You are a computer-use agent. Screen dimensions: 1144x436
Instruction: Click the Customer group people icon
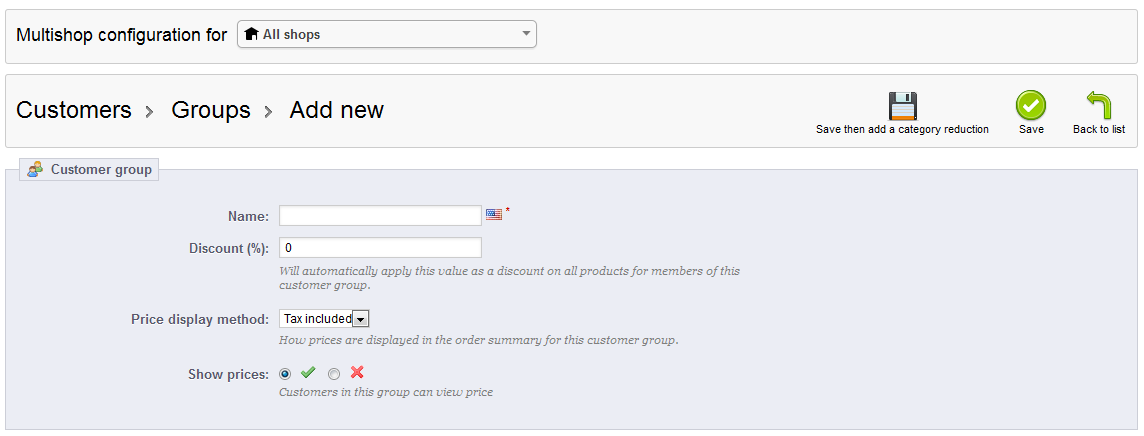point(35,170)
